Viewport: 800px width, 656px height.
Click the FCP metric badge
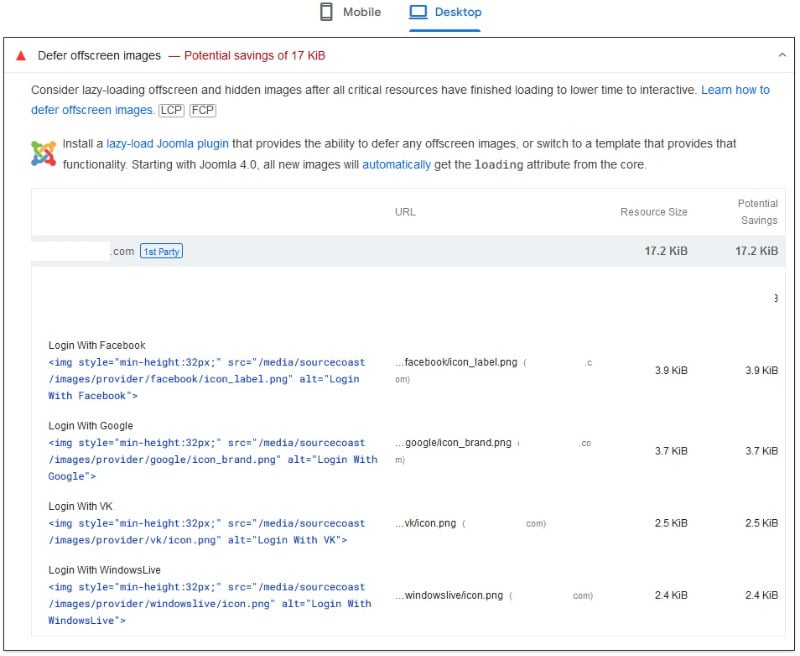click(x=203, y=110)
